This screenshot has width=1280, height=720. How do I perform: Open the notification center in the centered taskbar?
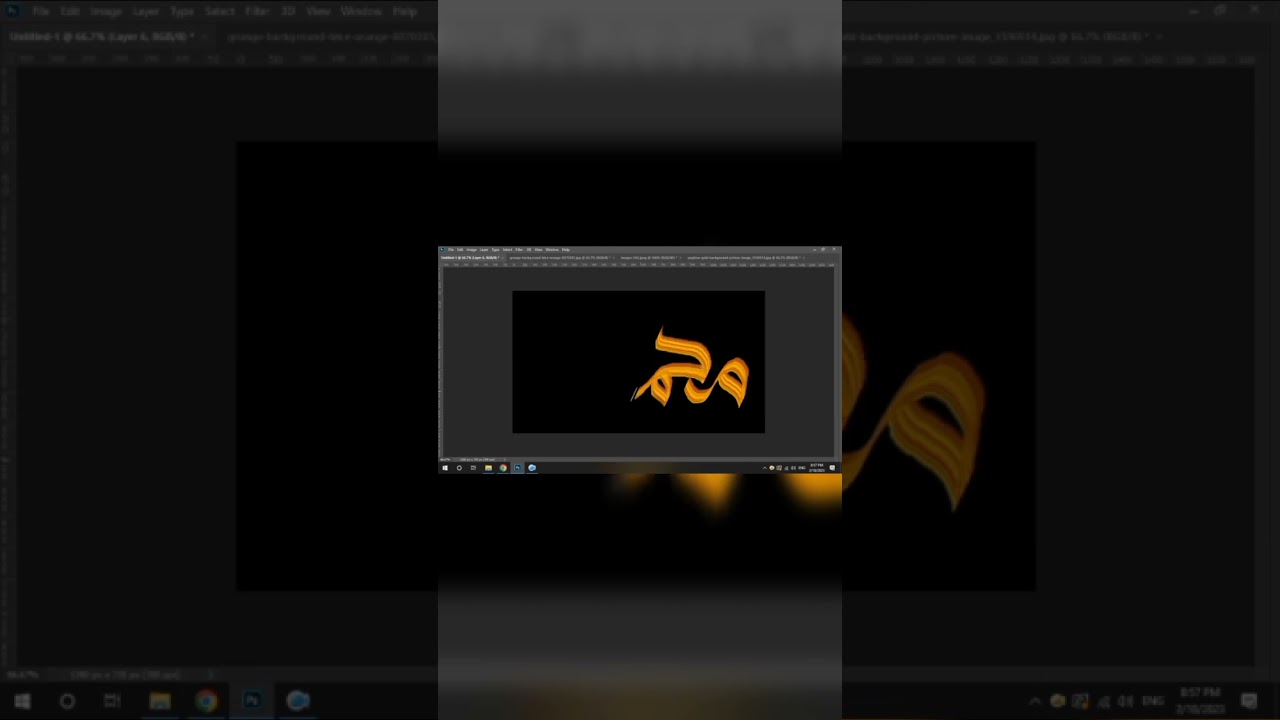pos(832,468)
